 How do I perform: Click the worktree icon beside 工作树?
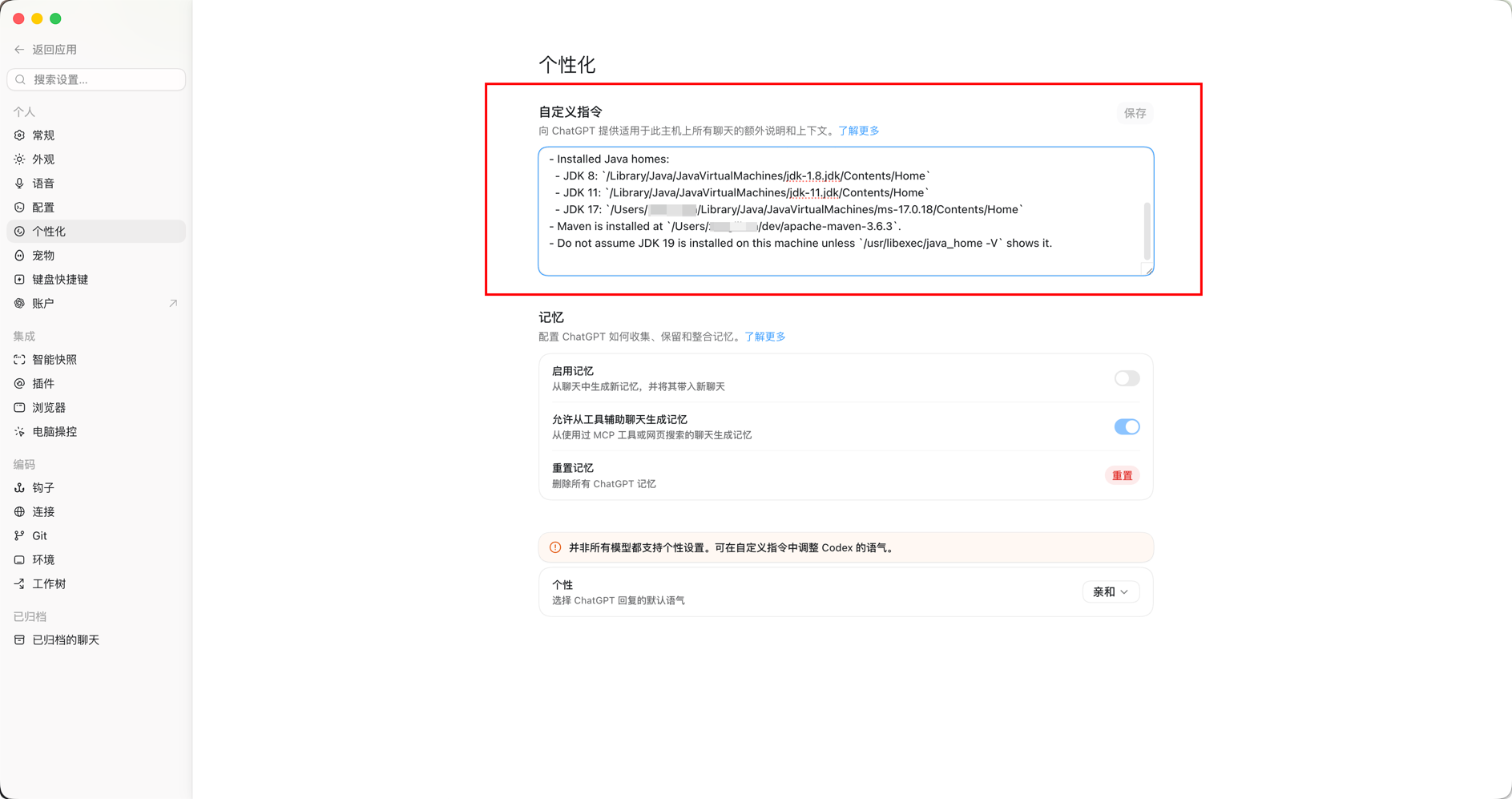coord(19,584)
